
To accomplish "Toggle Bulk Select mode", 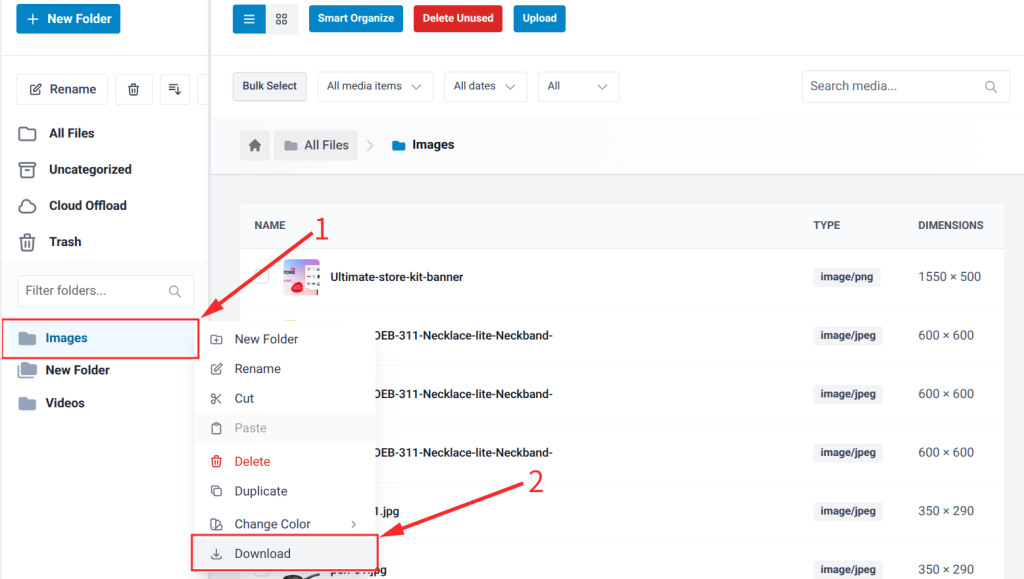I will 269,86.
